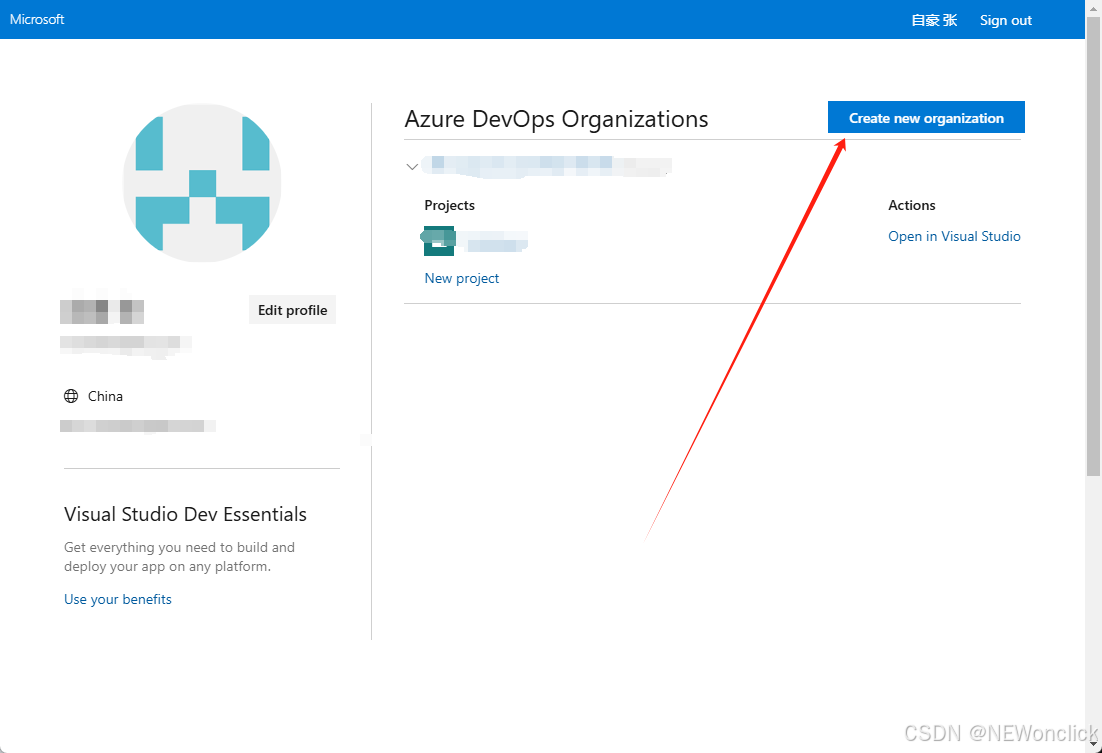
Task: Click the globe icon next to China
Action: tap(71, 396)
